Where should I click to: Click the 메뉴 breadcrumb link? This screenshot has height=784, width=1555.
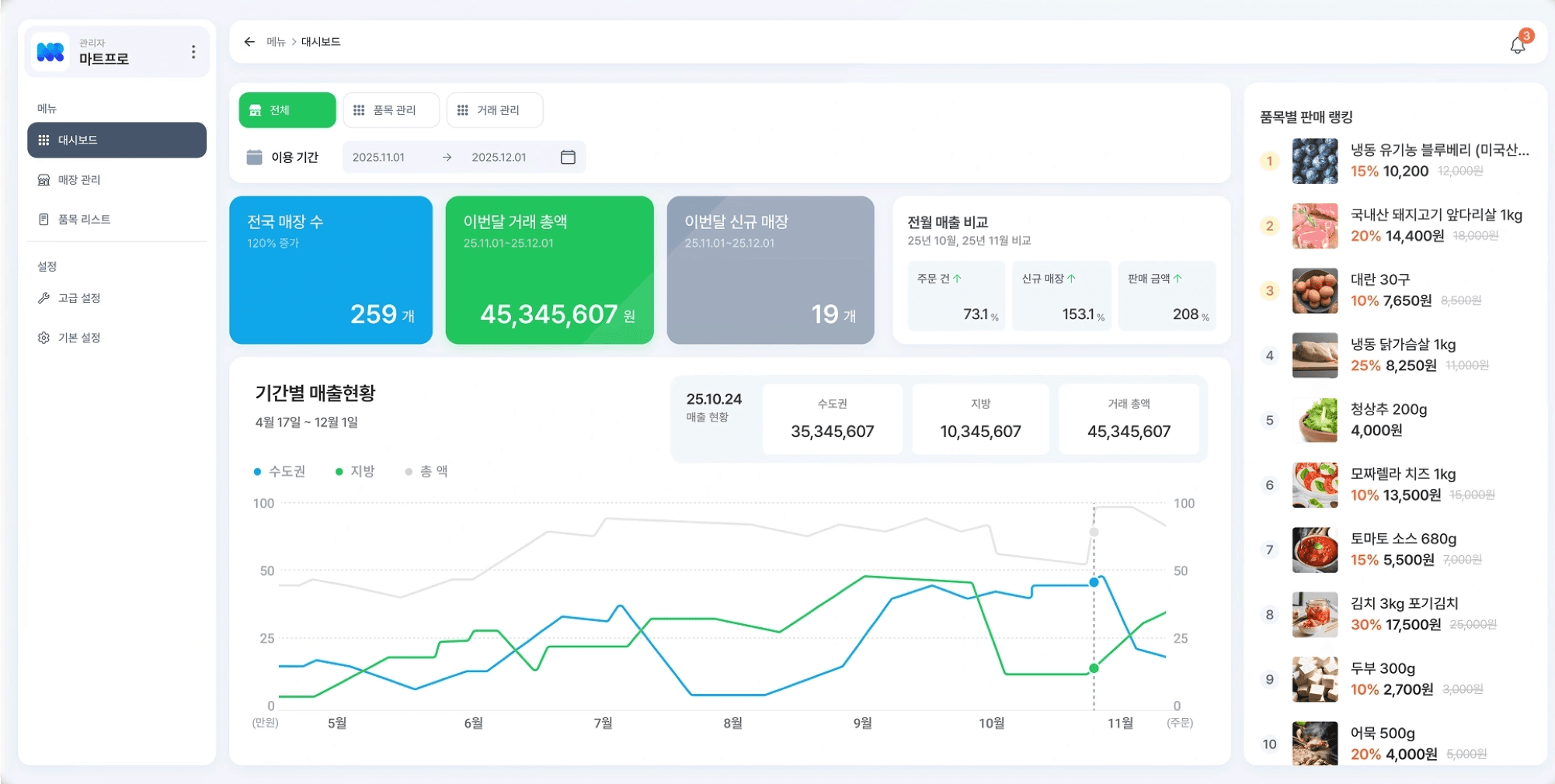pos(276,42)
